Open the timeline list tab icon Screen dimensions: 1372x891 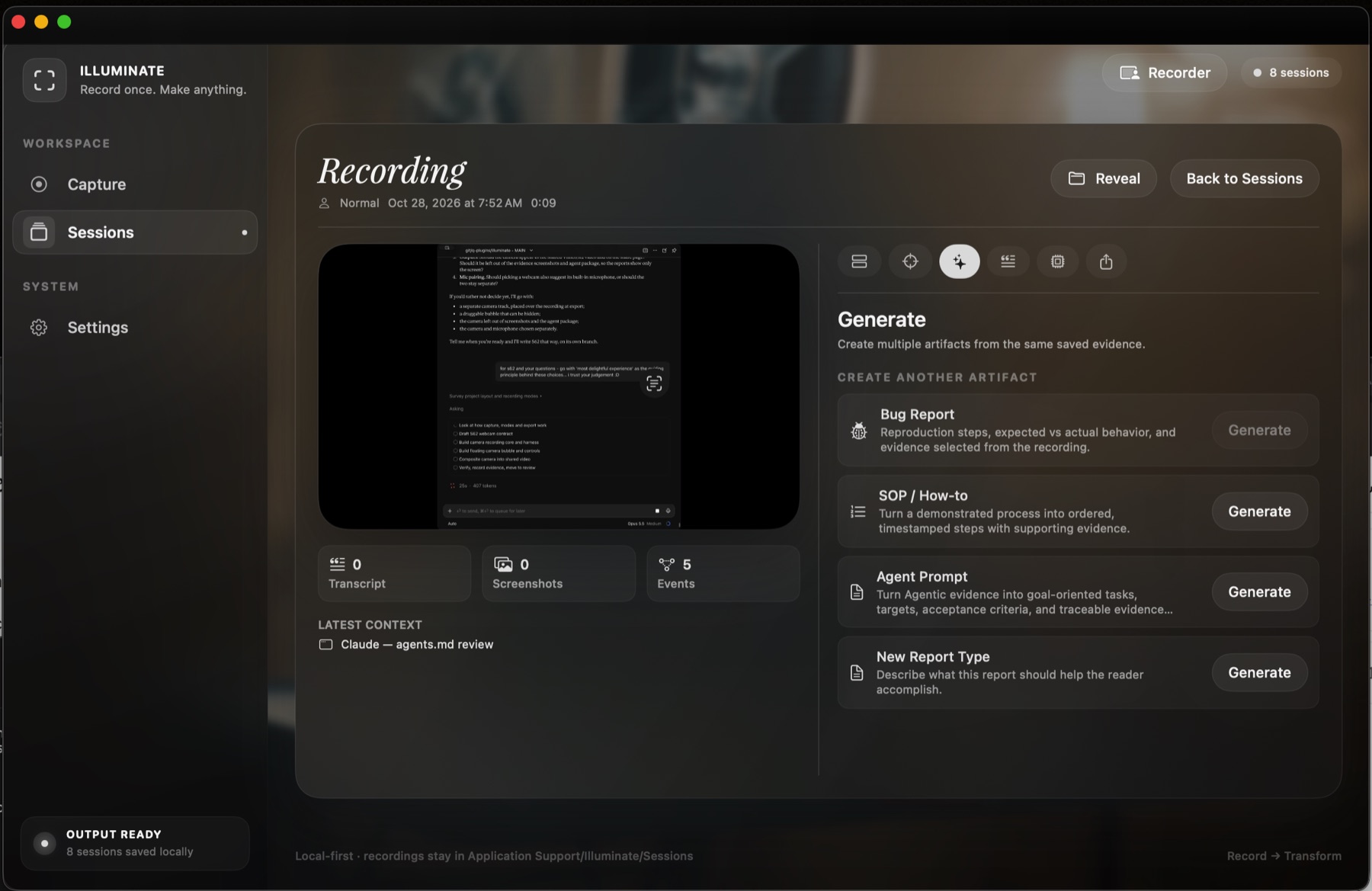(859, 261)
